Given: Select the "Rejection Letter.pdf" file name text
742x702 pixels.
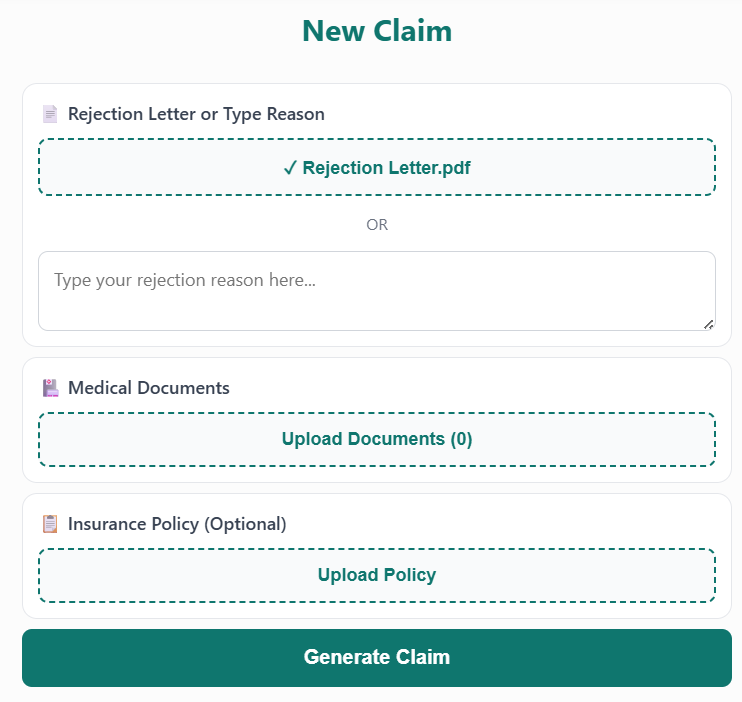Looking at the screenshot, I should 386,168.
